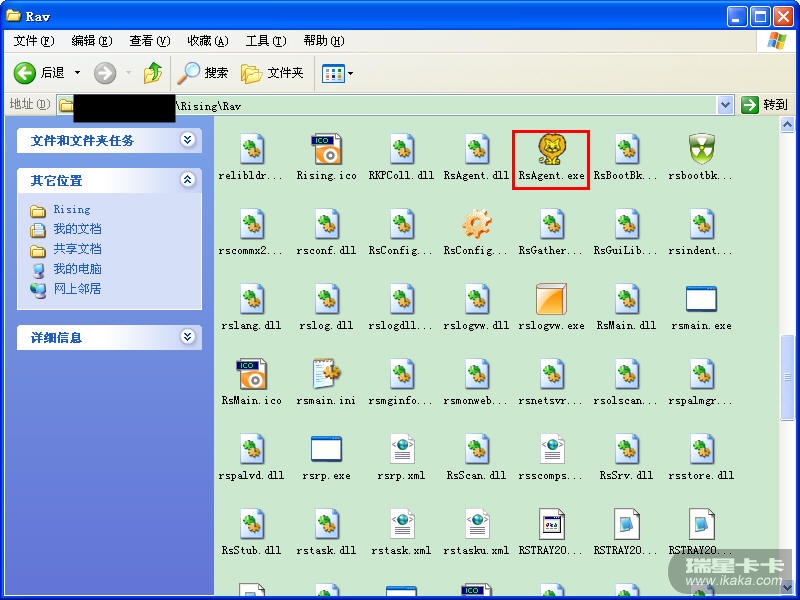Select the rstask.xml file

tap(402, 533)
